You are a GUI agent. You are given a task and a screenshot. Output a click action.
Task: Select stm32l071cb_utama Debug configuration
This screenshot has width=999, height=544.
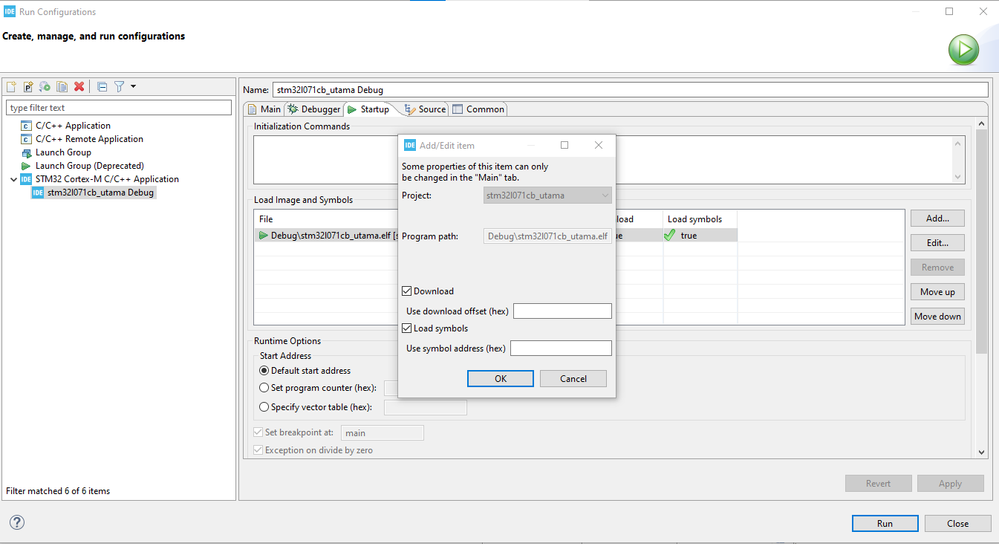pyautogui.click(x=100, y=192)
